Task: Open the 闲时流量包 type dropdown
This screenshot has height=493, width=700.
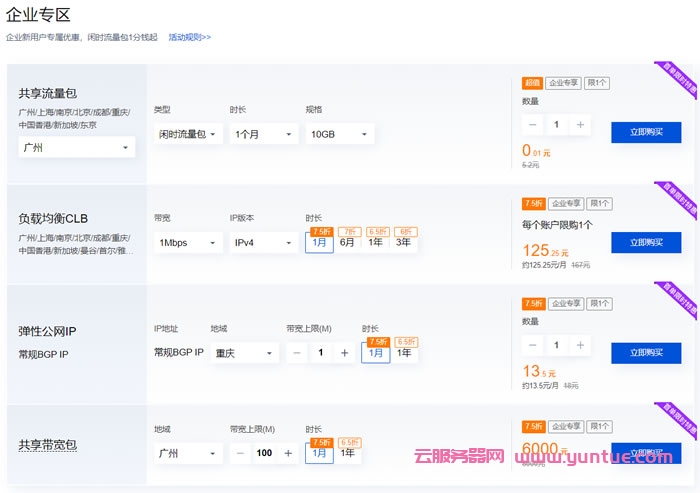Action: pyautogui.click(x=188, y=134)
